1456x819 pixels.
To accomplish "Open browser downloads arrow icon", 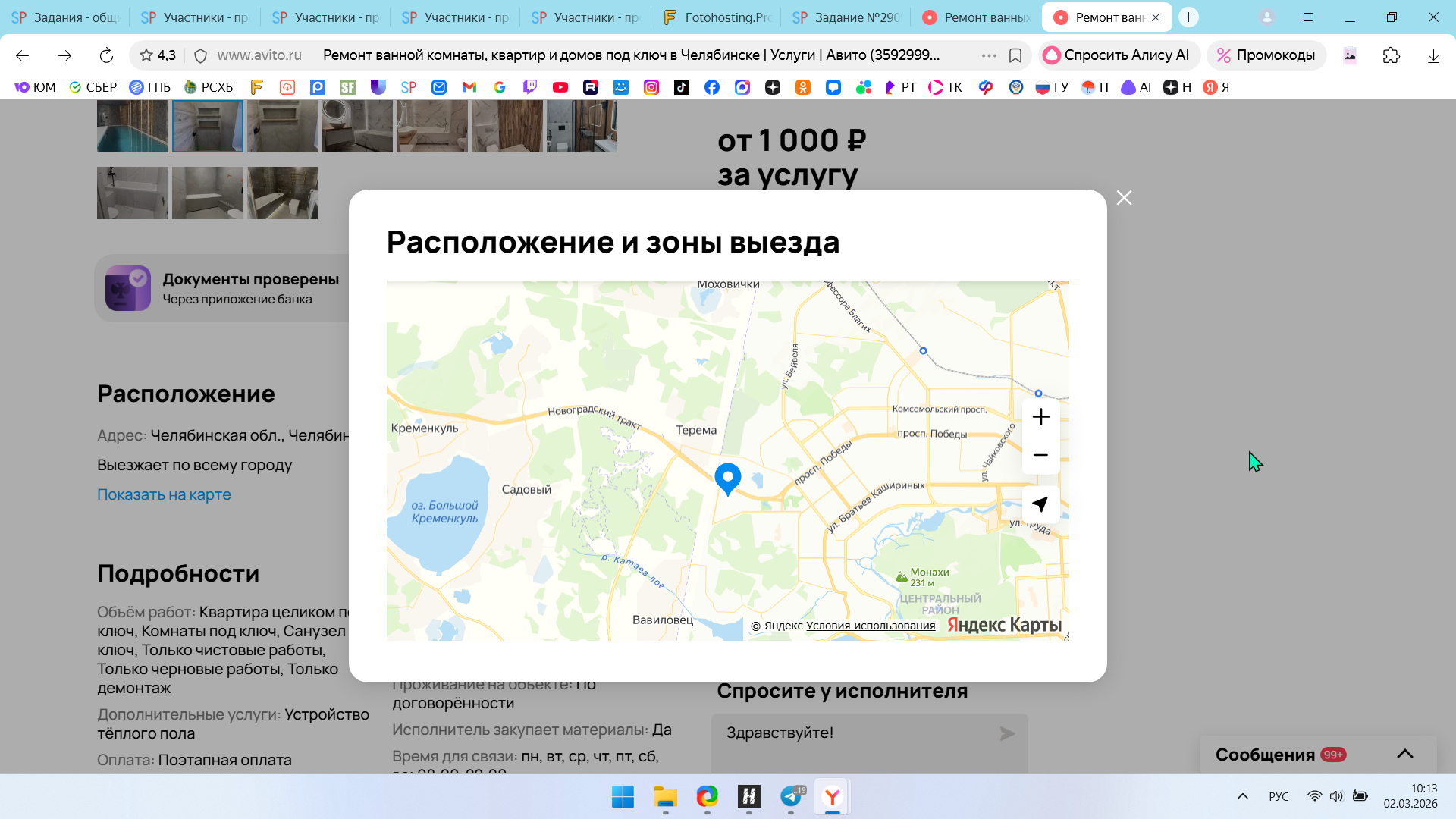I will tap(1432, 55).
